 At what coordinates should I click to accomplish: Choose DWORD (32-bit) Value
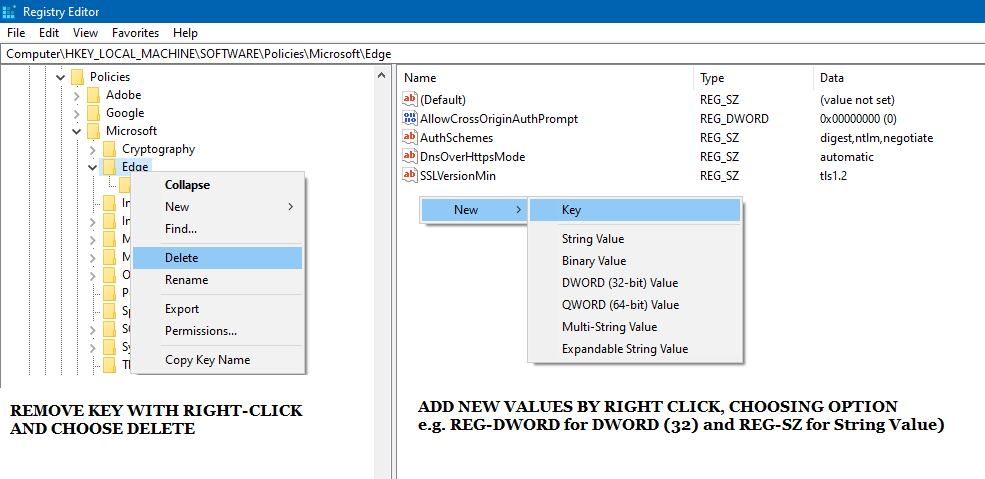pos(634,283)
